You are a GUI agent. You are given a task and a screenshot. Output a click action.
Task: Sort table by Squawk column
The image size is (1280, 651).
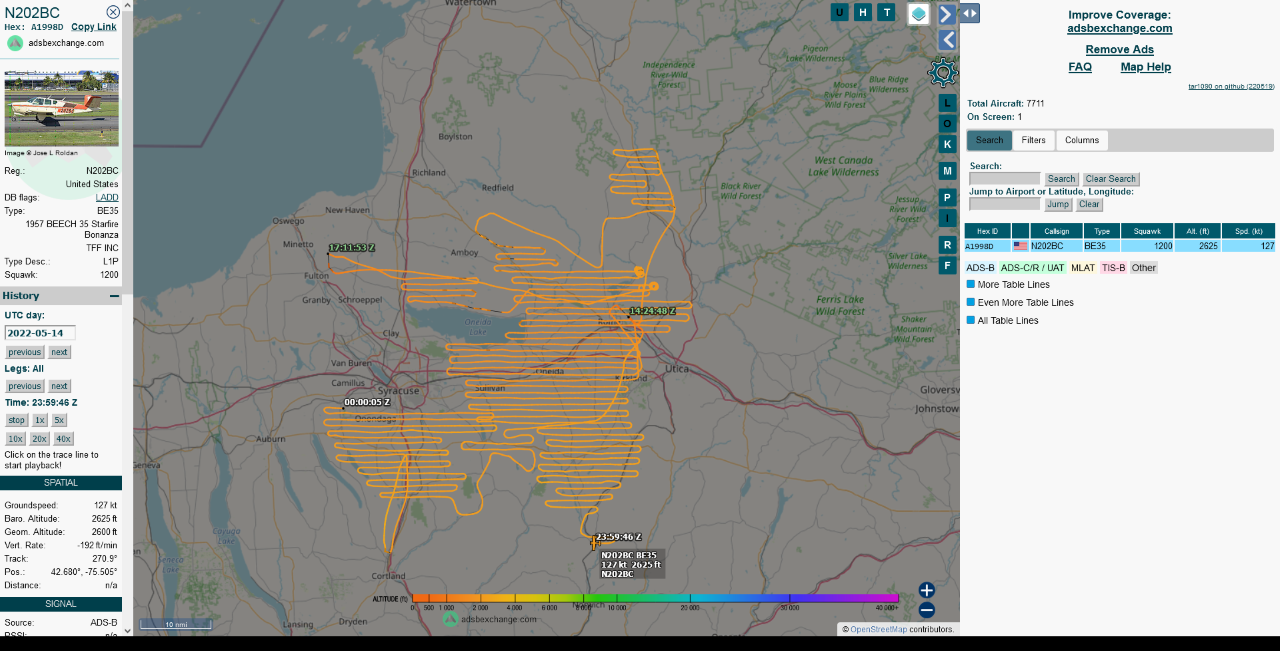(1147, 231)
